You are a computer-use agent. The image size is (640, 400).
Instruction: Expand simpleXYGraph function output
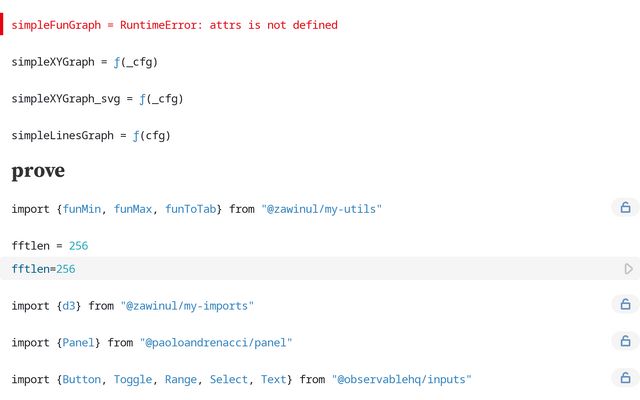click(x=136, y=62)
